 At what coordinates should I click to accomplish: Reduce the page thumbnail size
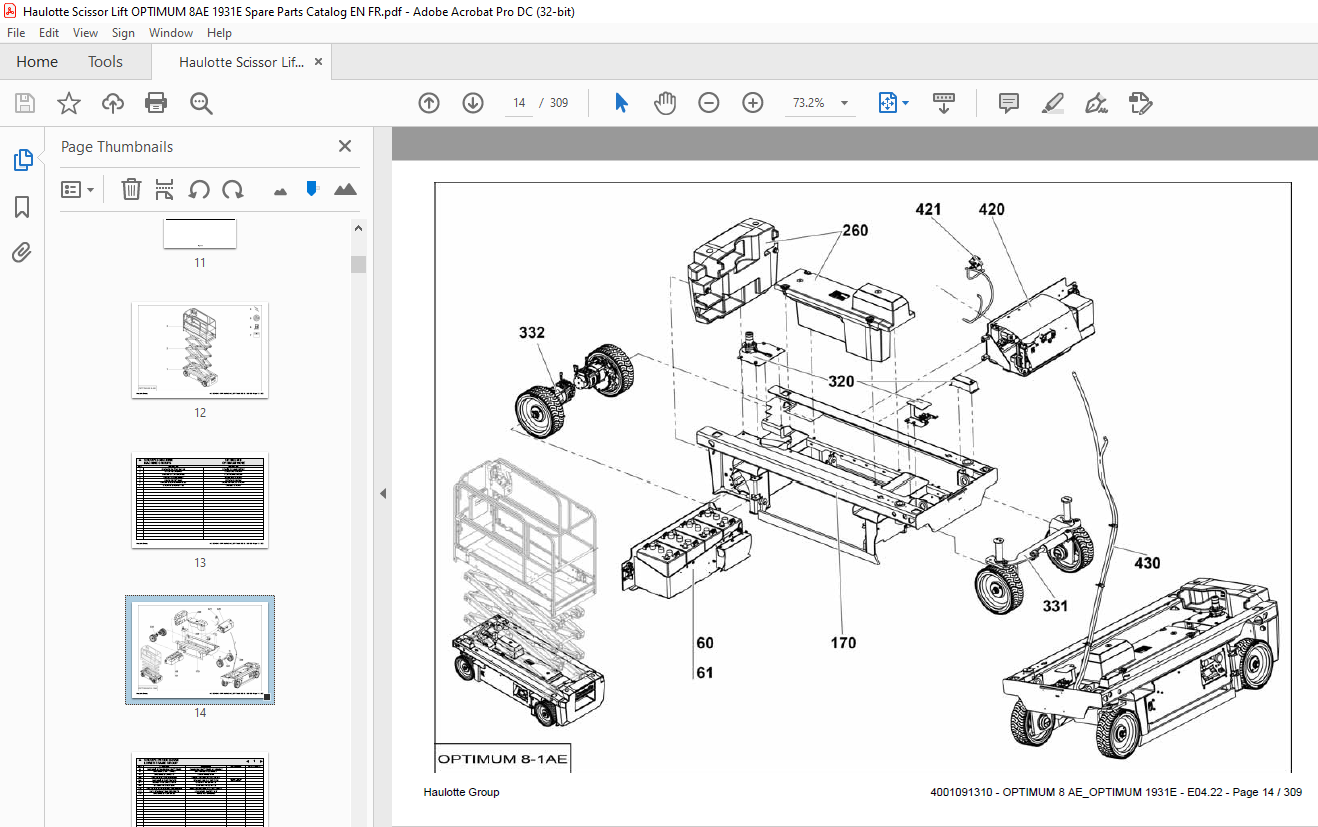pos(280,190)
